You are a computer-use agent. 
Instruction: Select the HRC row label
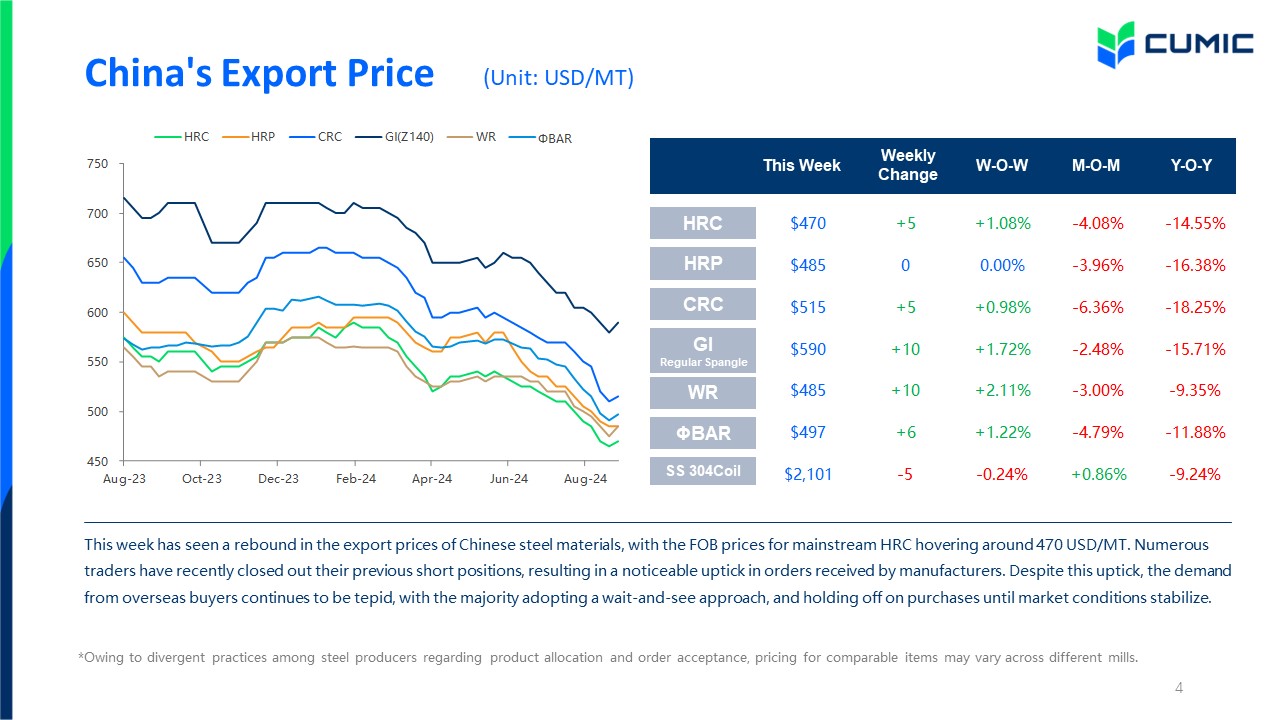click(702, 223)
